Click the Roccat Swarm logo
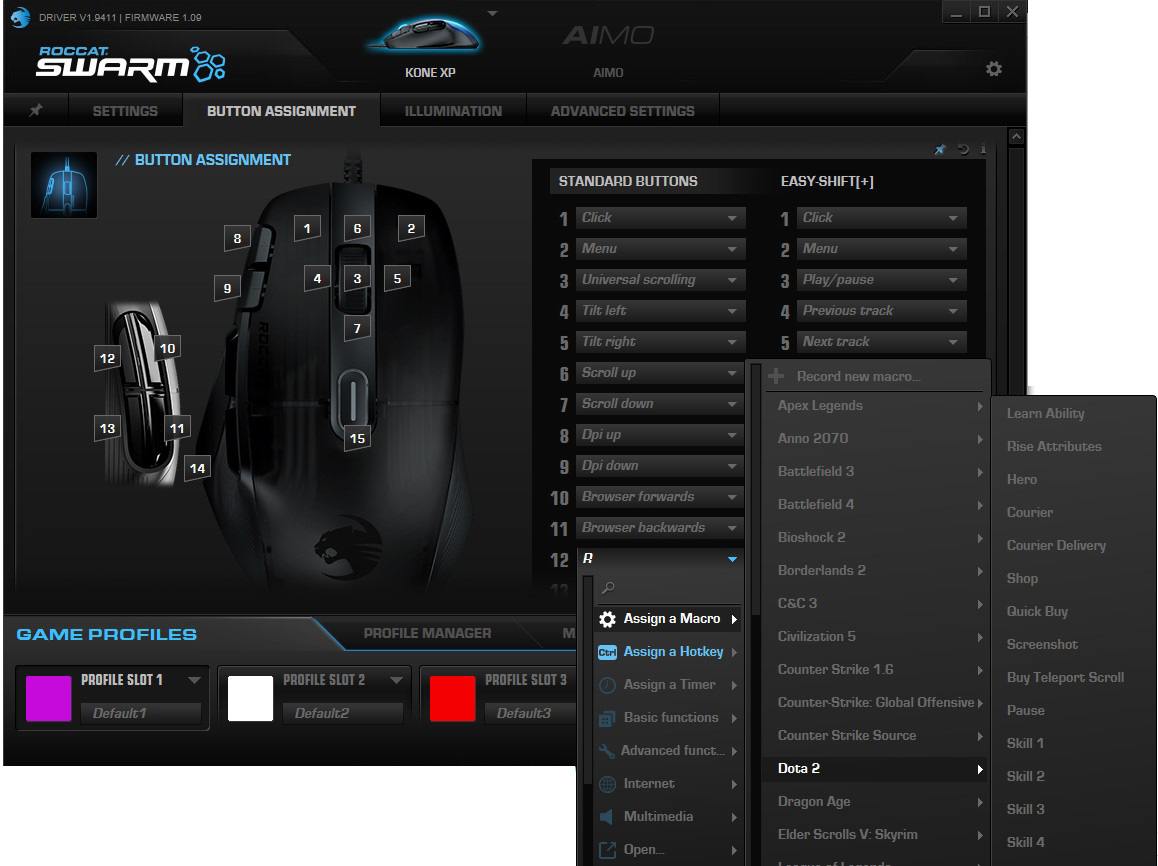This screenshot has width=1158, height=866. 131,63
